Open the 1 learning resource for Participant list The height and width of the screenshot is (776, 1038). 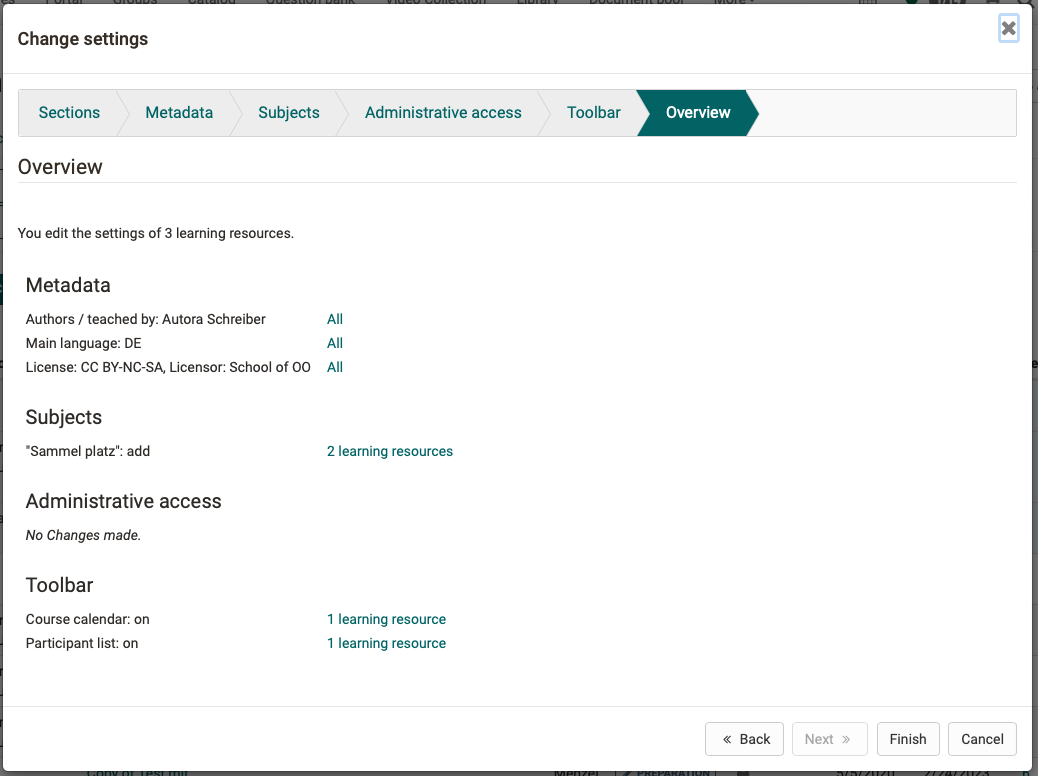point(386,643)
